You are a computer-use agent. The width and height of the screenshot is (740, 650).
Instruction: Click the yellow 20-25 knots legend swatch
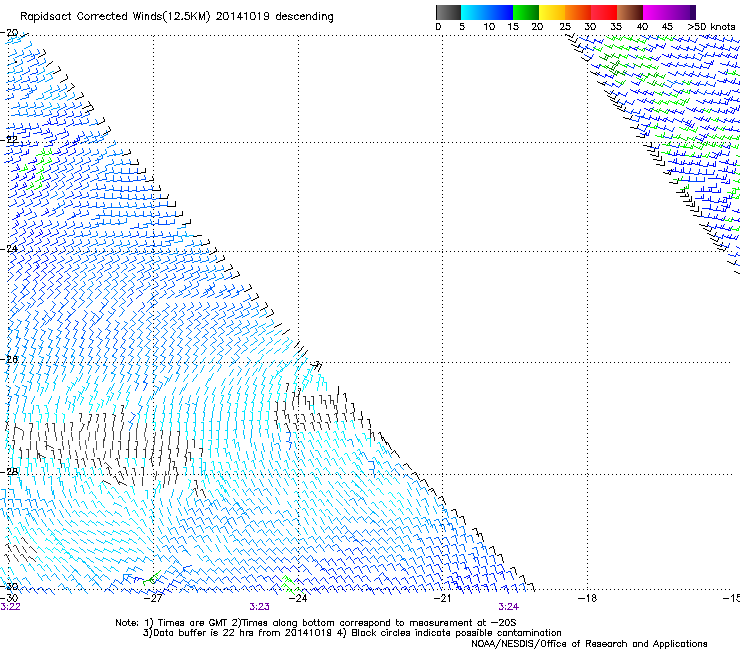pos(552,12)
